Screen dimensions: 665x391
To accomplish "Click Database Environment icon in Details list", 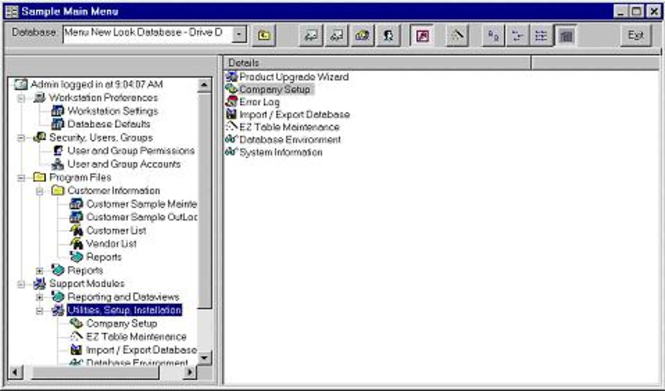I will pos(232,140).
